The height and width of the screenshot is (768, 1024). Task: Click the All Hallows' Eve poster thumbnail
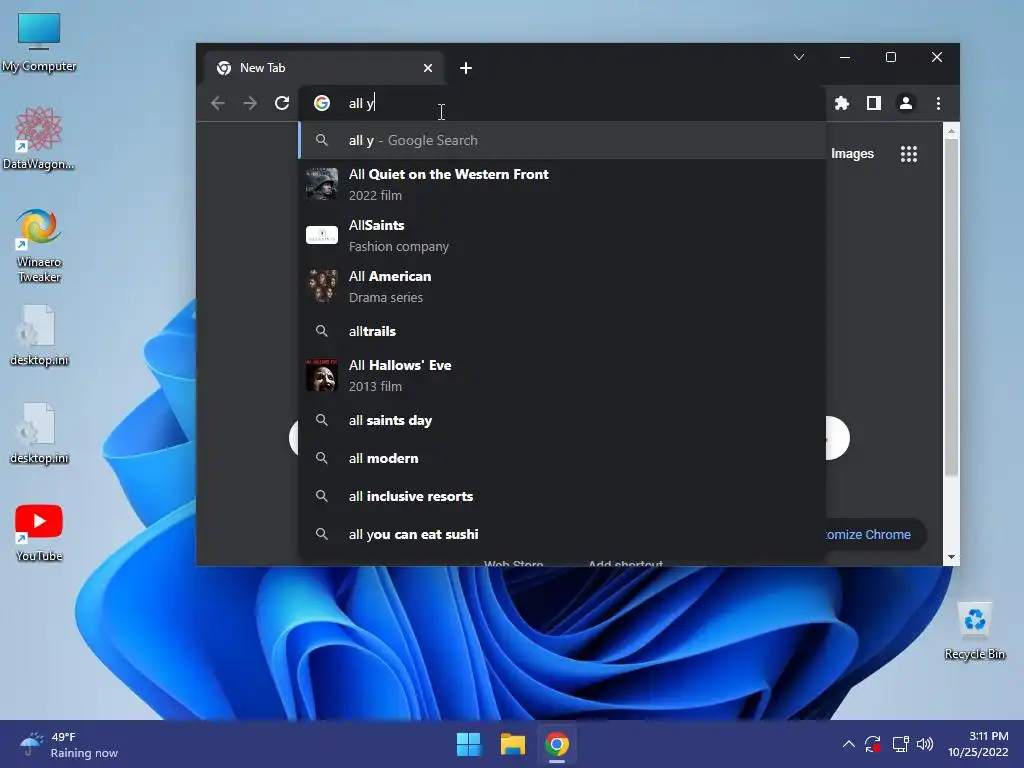tap(322, 376)
